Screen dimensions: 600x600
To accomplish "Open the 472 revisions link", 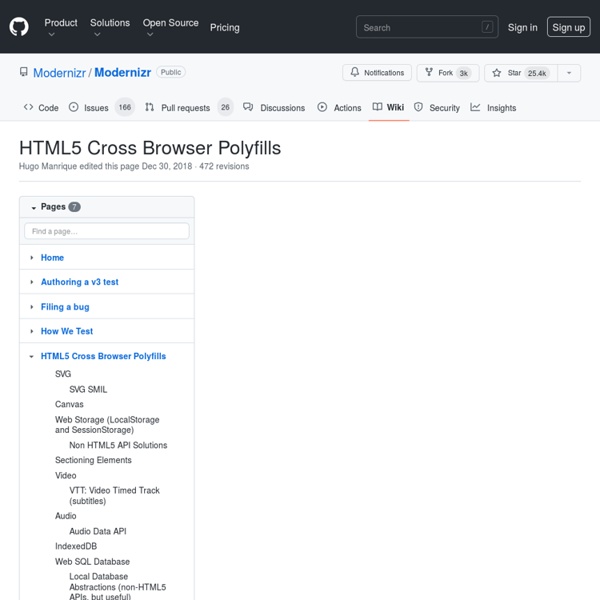I will [224, 166].
